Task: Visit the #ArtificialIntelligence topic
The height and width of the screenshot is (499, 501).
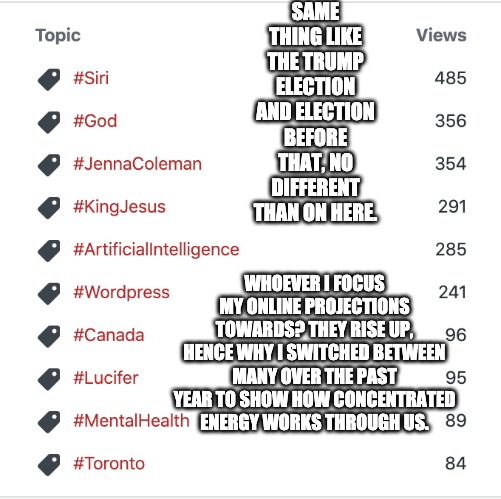Action: click(156, 250)
